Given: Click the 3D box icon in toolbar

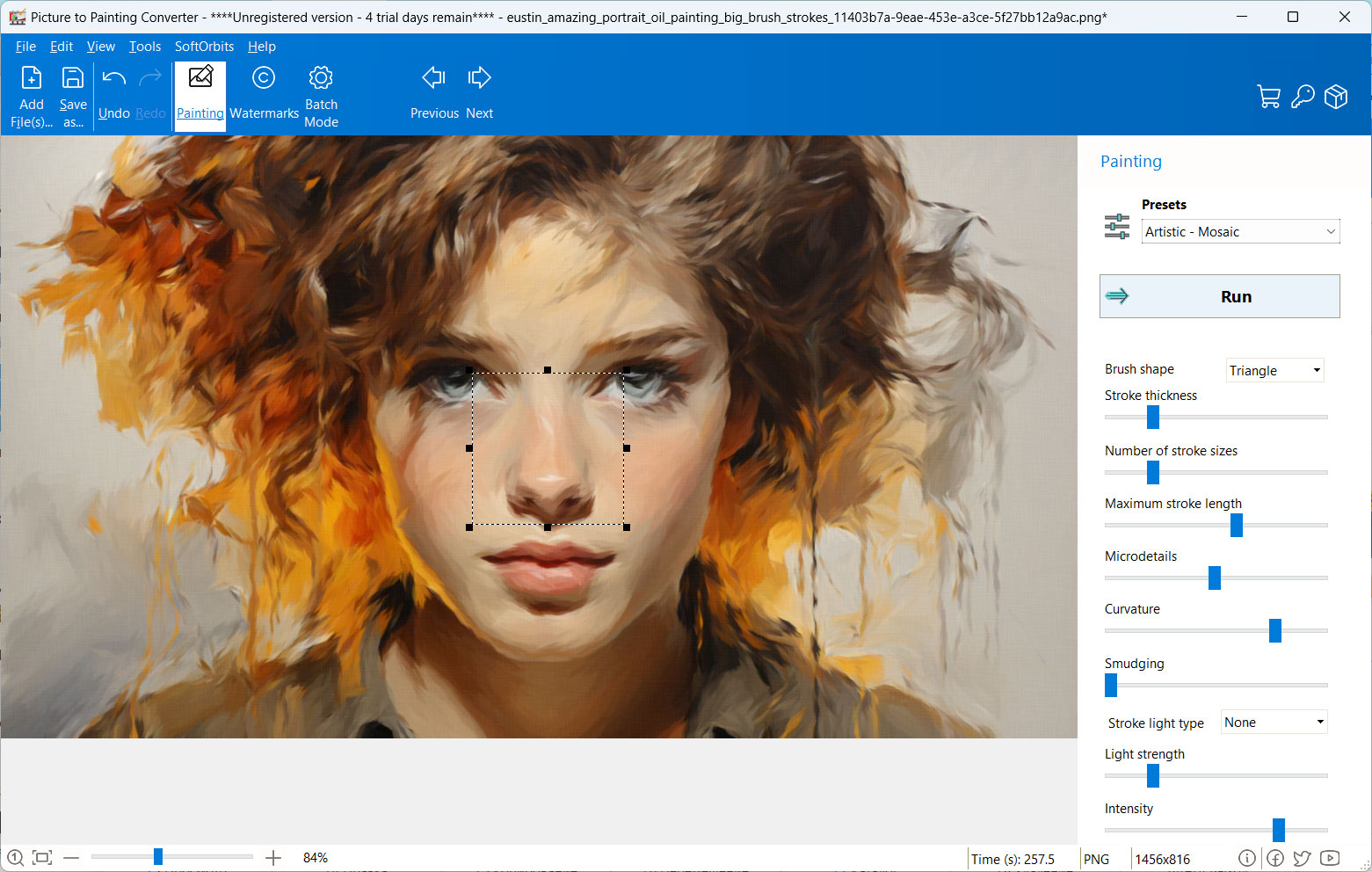Looking at the screenshot, I should 1336,97.
